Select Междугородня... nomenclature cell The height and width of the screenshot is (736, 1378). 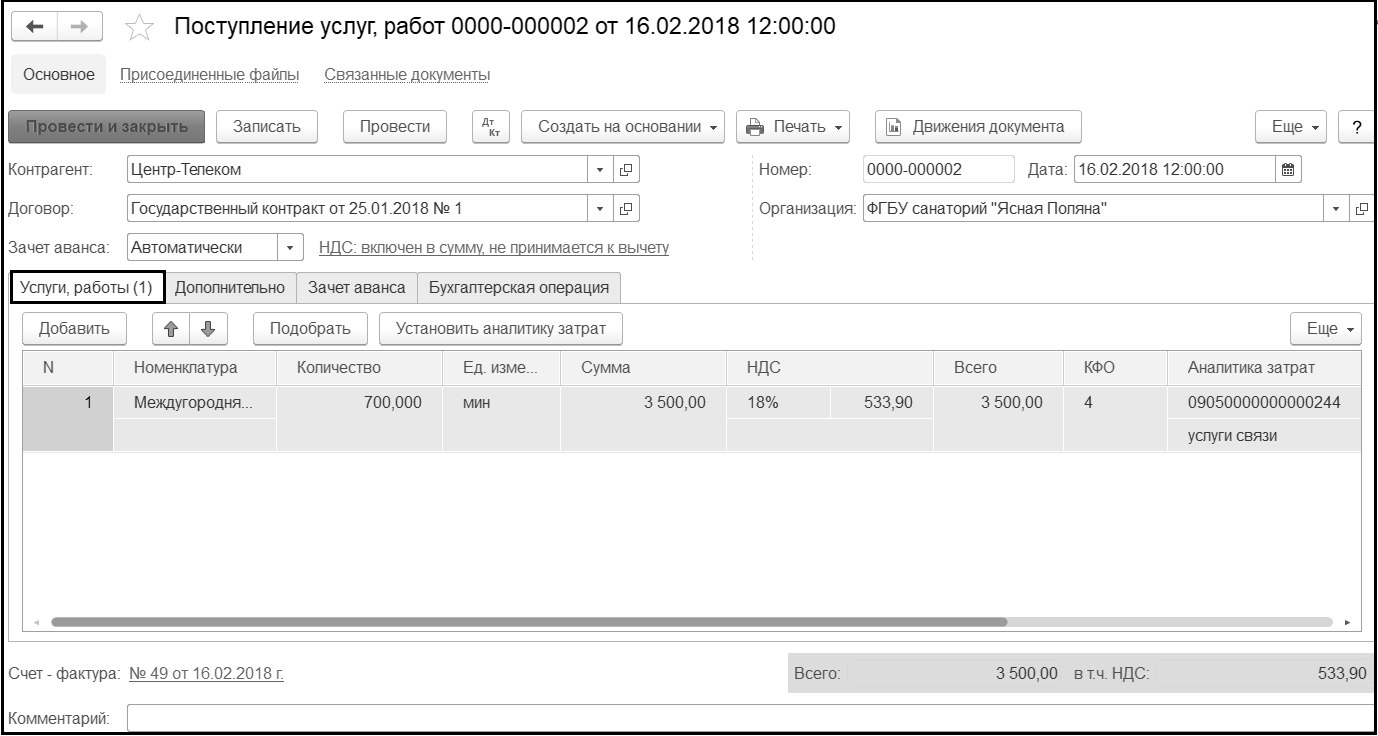(194, 403)
